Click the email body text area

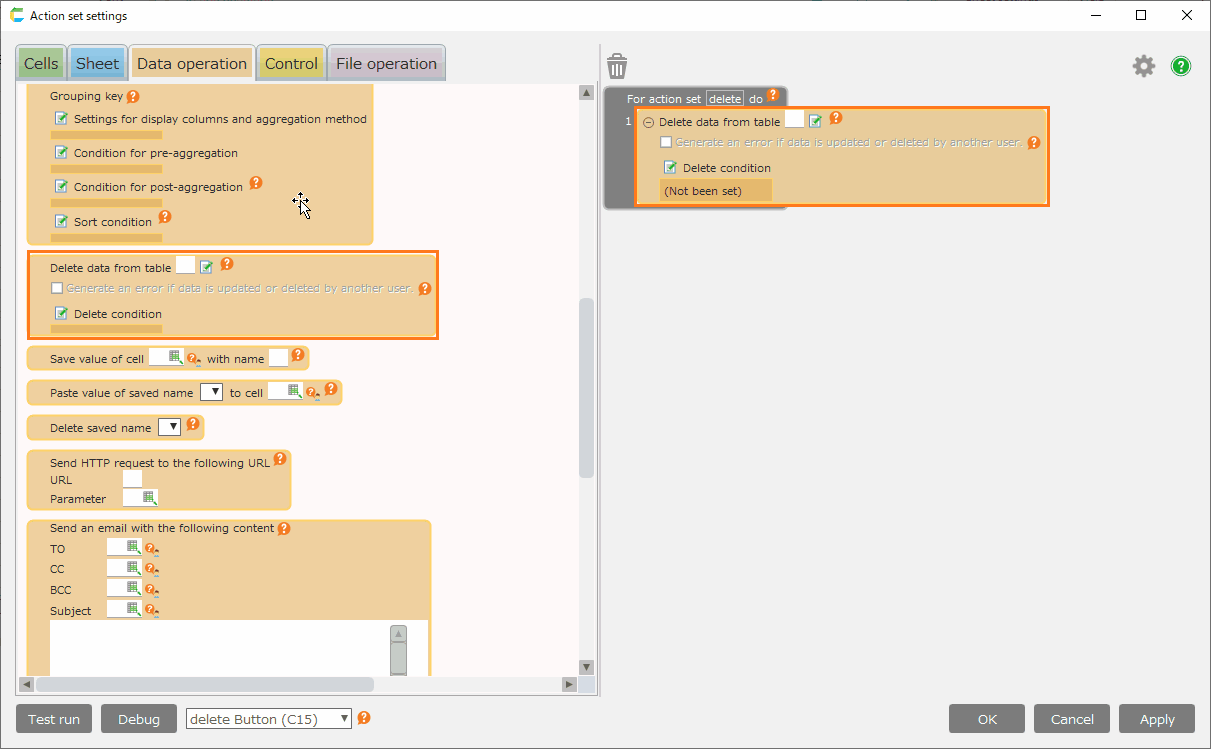coord(220,648)
